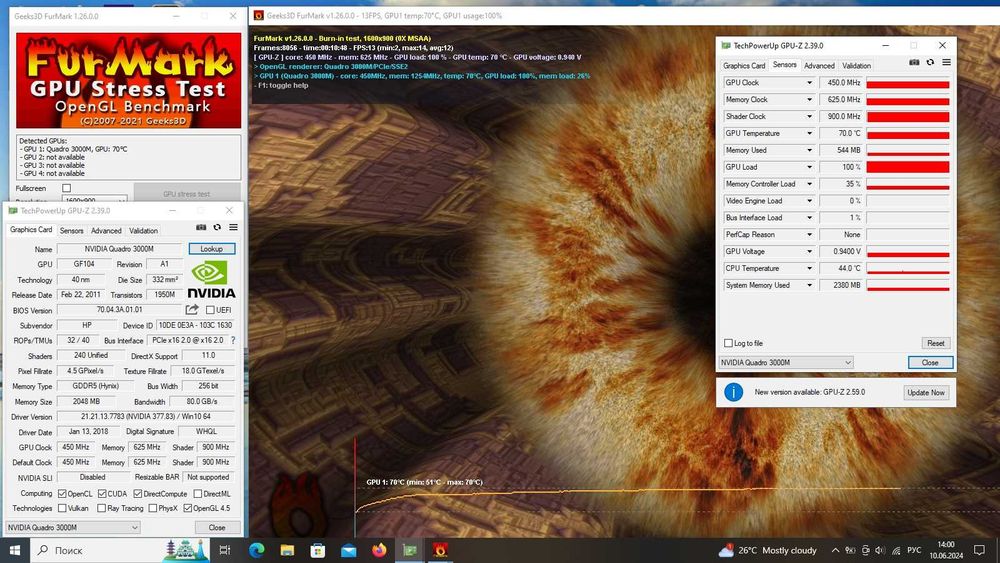The width and height of the screenshot is (1000, 563).
Task: Show hidden tray icons chevron
Action: (x=835, y=550)
